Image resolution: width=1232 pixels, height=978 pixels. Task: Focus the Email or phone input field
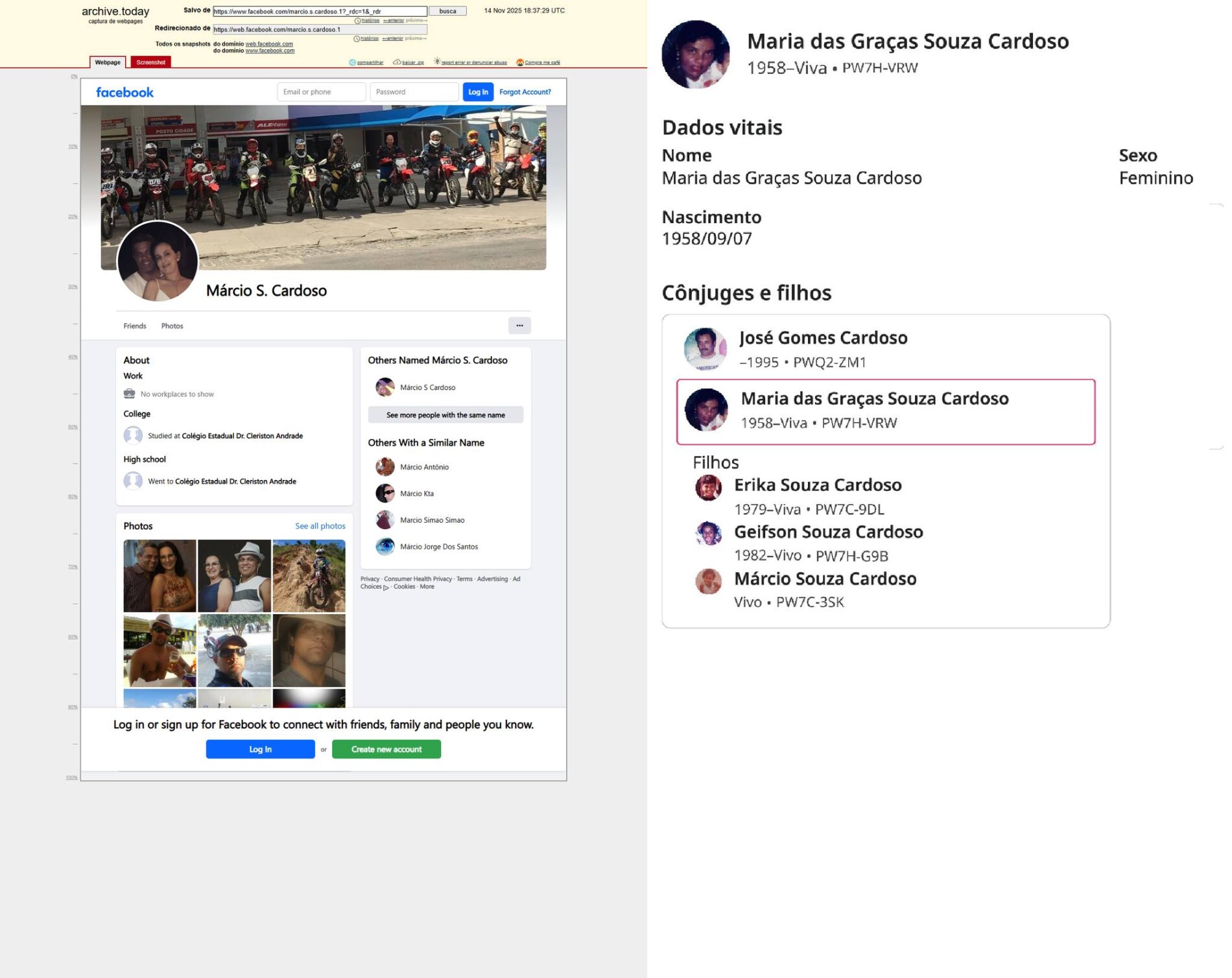tap(321, 92)
